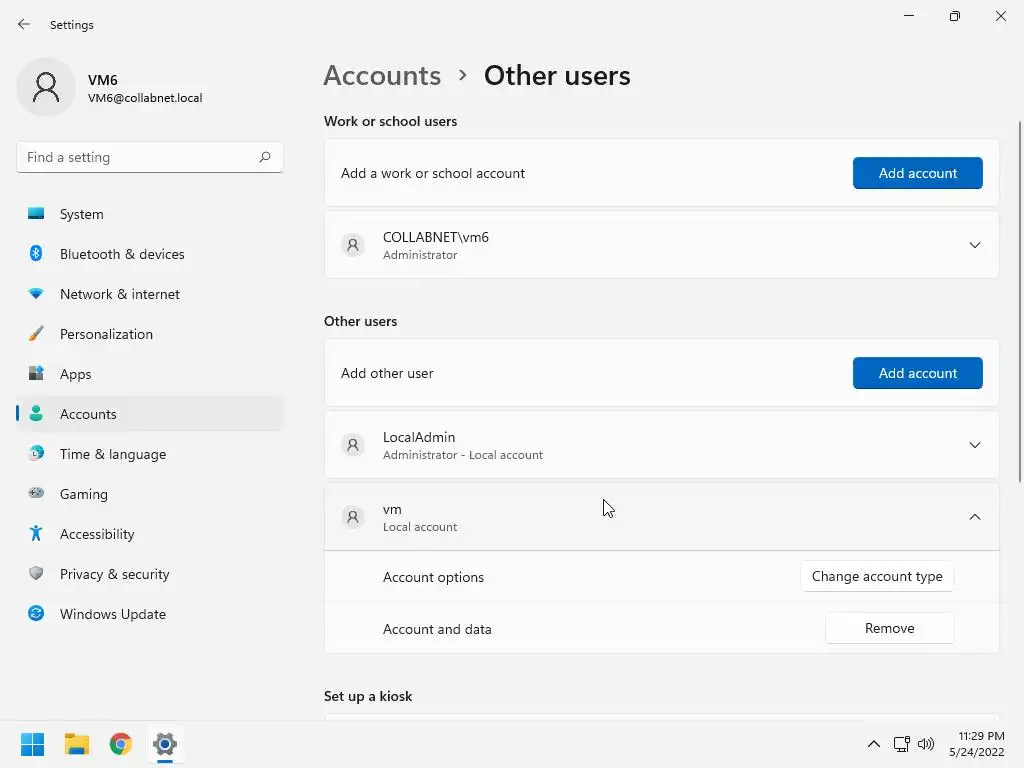Click the Privacy & security shield icon
Viewport: 1024px width, 768px height.
[36, 574]
